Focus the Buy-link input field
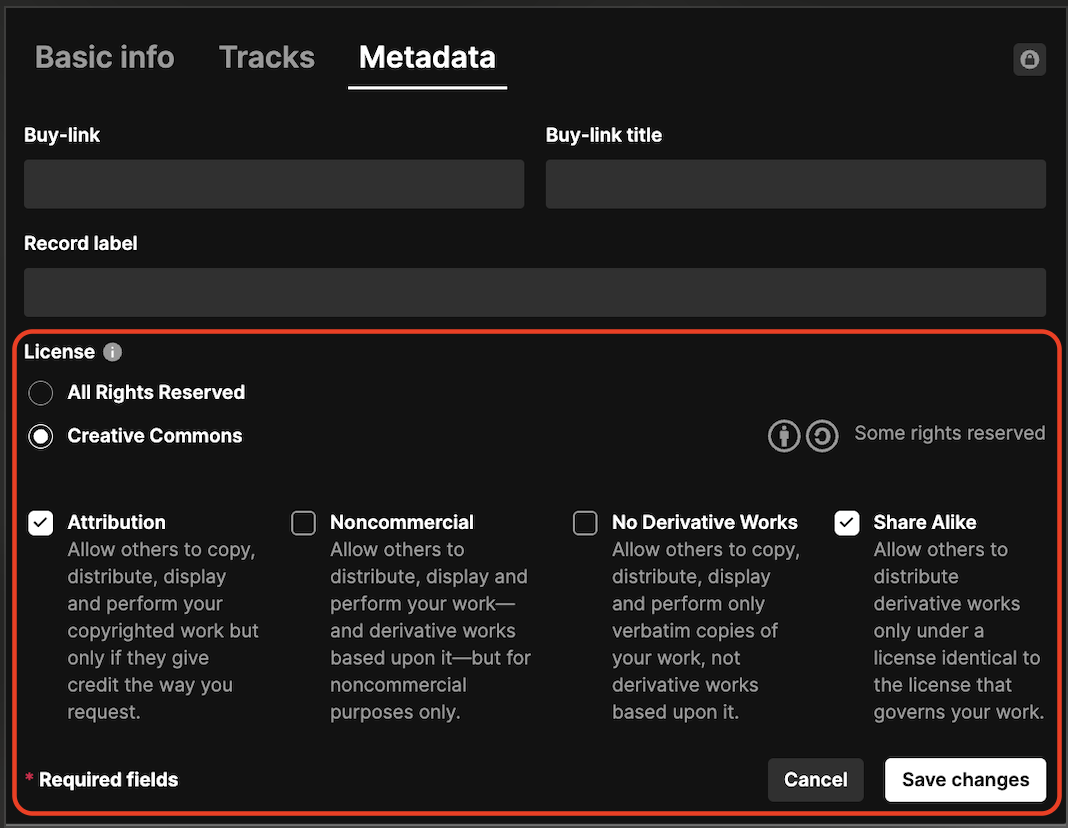Viewport: 1068px width, 828px height. tap(274, 184)
